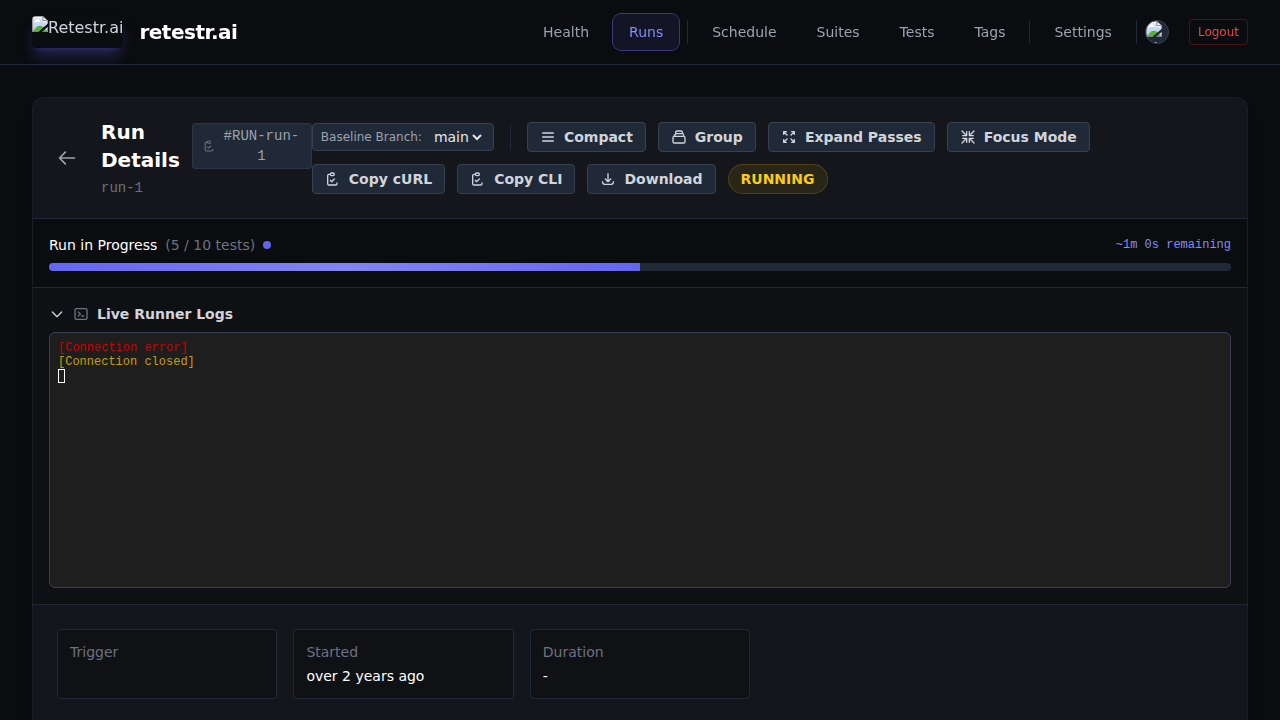
Task: Select main from the branch selector
Action: pos(457,137)
